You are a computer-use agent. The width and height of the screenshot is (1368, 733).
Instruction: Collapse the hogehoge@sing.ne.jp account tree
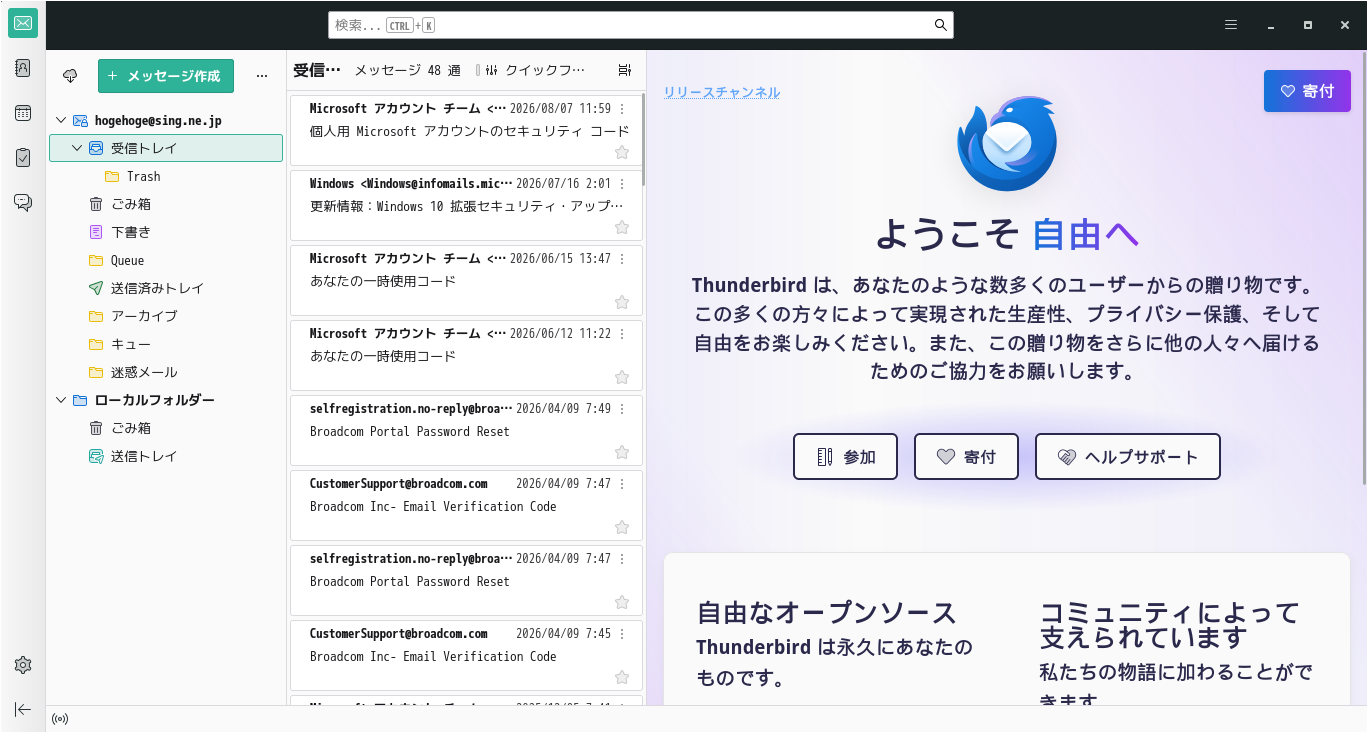click(x=62, y=120)
